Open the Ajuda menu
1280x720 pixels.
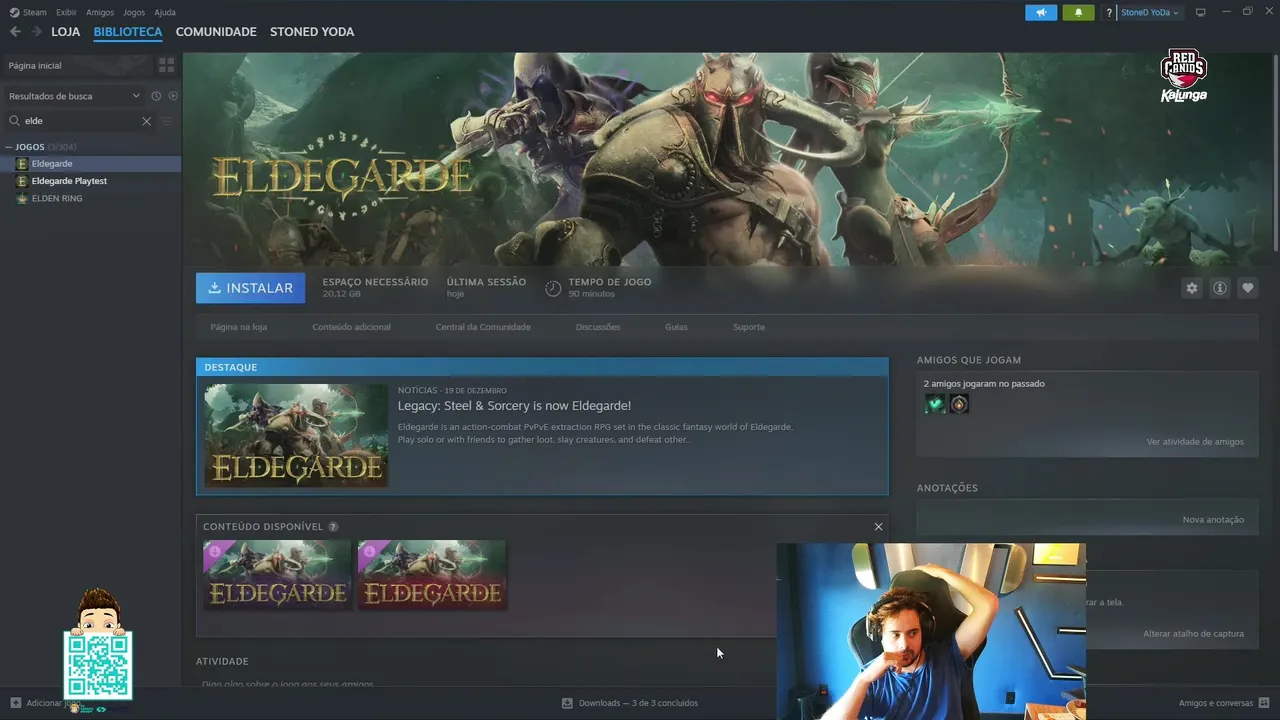click(165, 12)
